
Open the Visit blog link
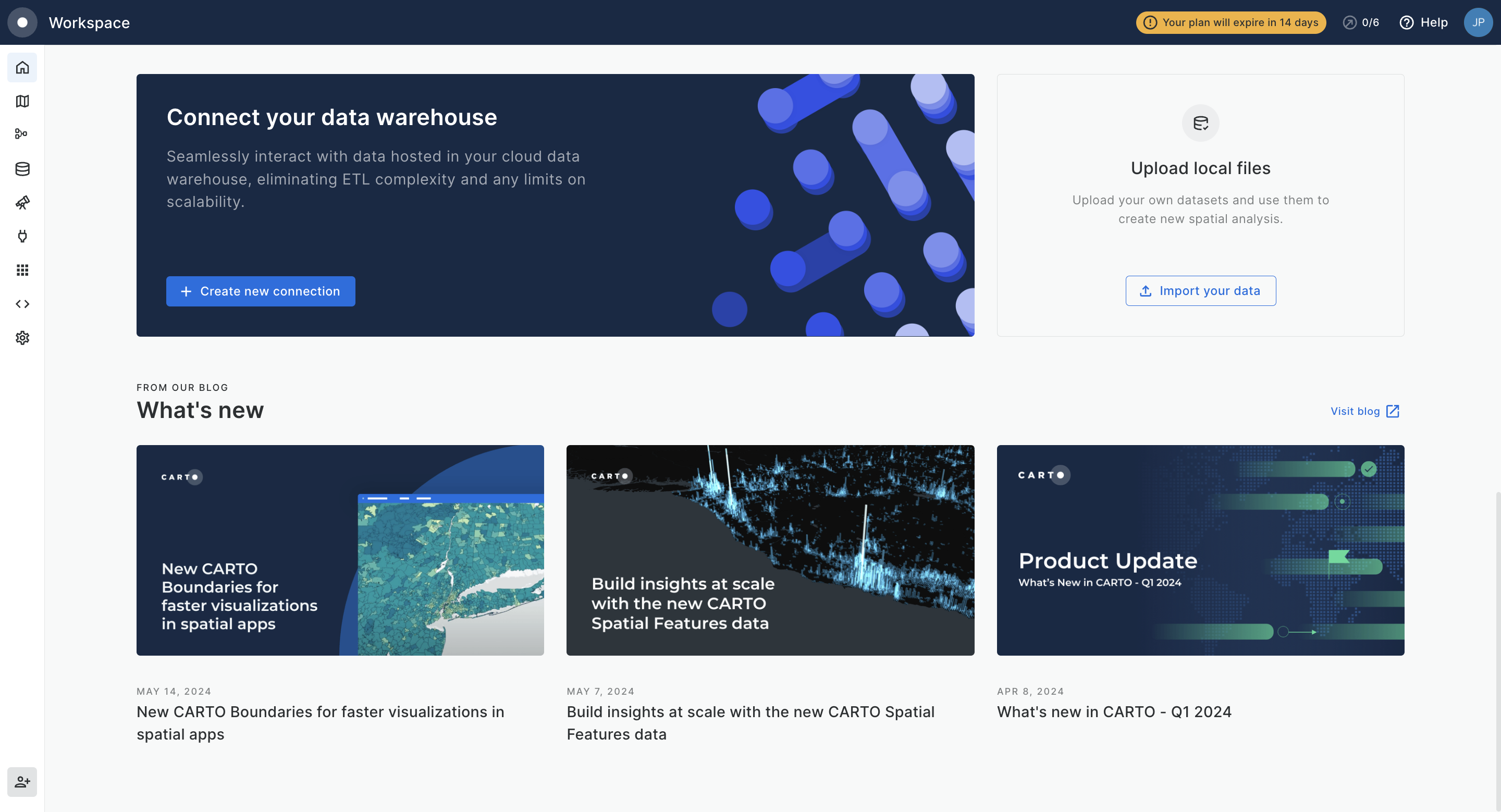click(1364, 411)
